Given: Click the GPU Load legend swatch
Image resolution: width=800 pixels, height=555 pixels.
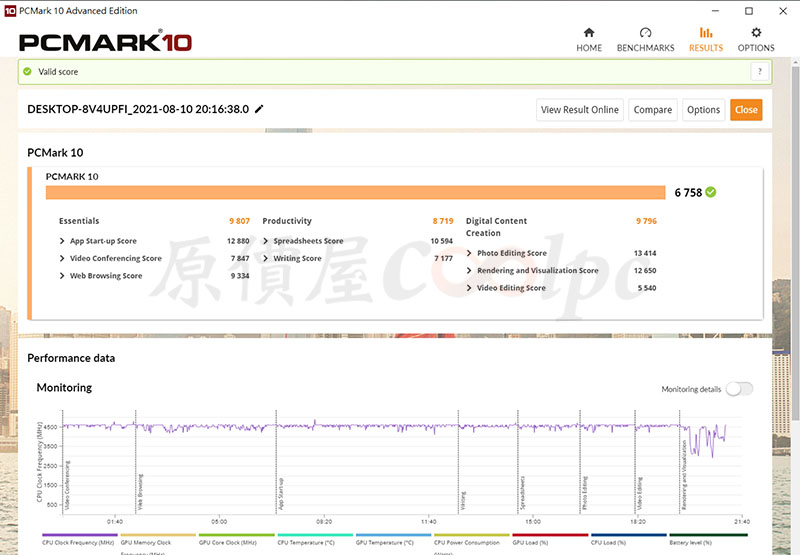Looking at the screenshot, I should (x=550, y=535).
